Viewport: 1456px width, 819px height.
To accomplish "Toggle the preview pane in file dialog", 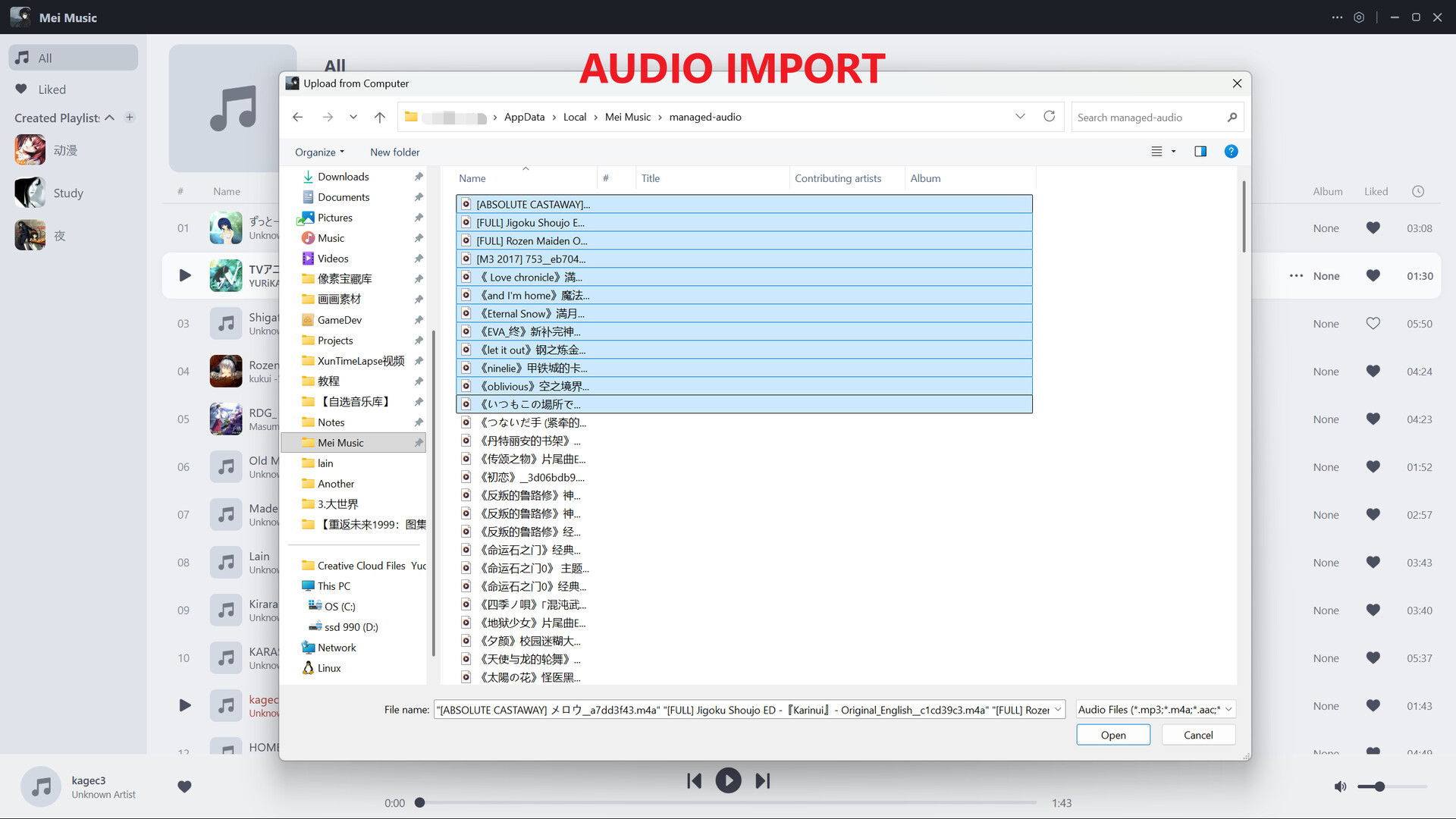I will [x=1200, y=152].
